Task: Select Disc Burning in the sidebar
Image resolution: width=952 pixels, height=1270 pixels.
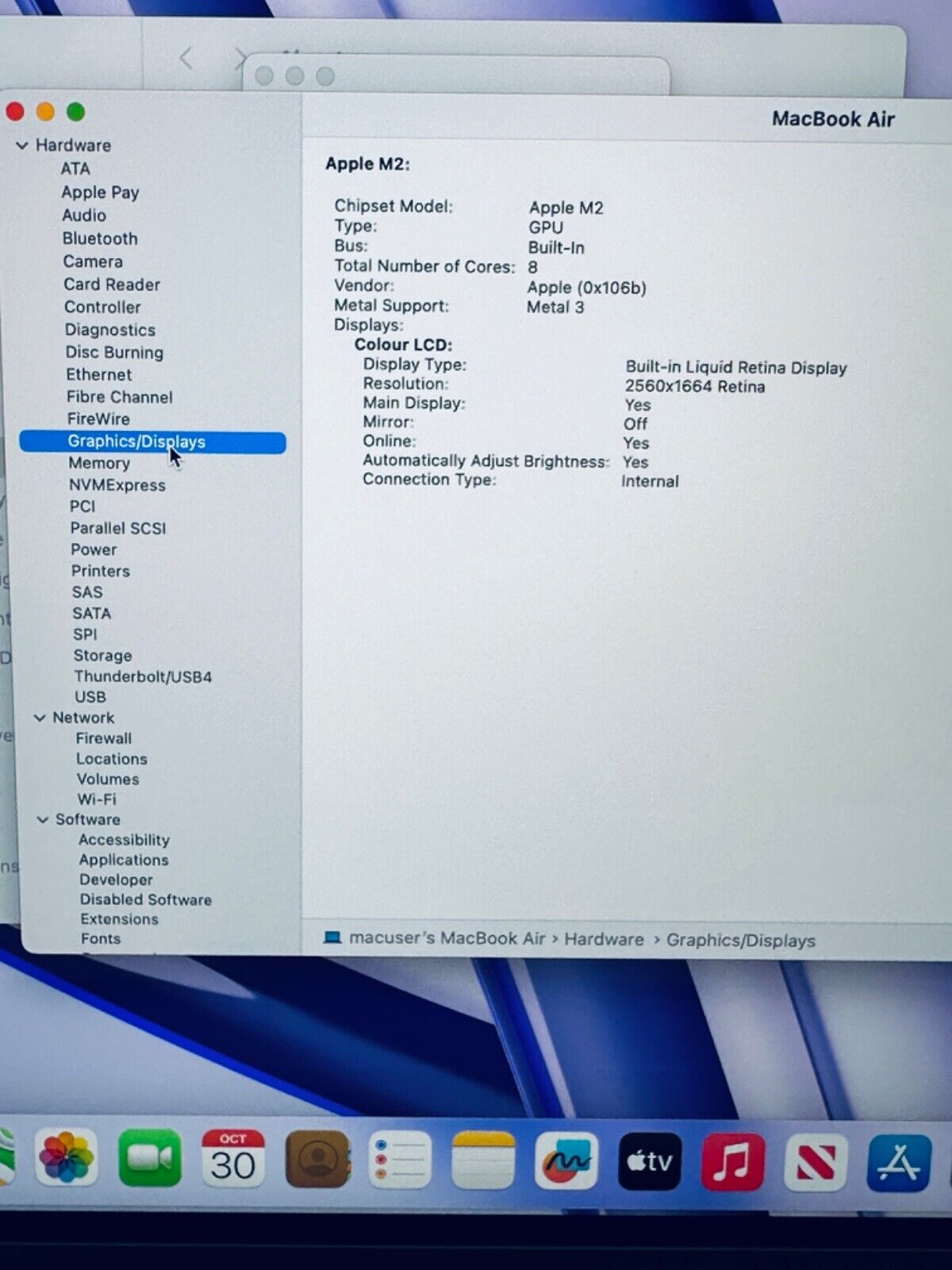Action: click(114, 352)
